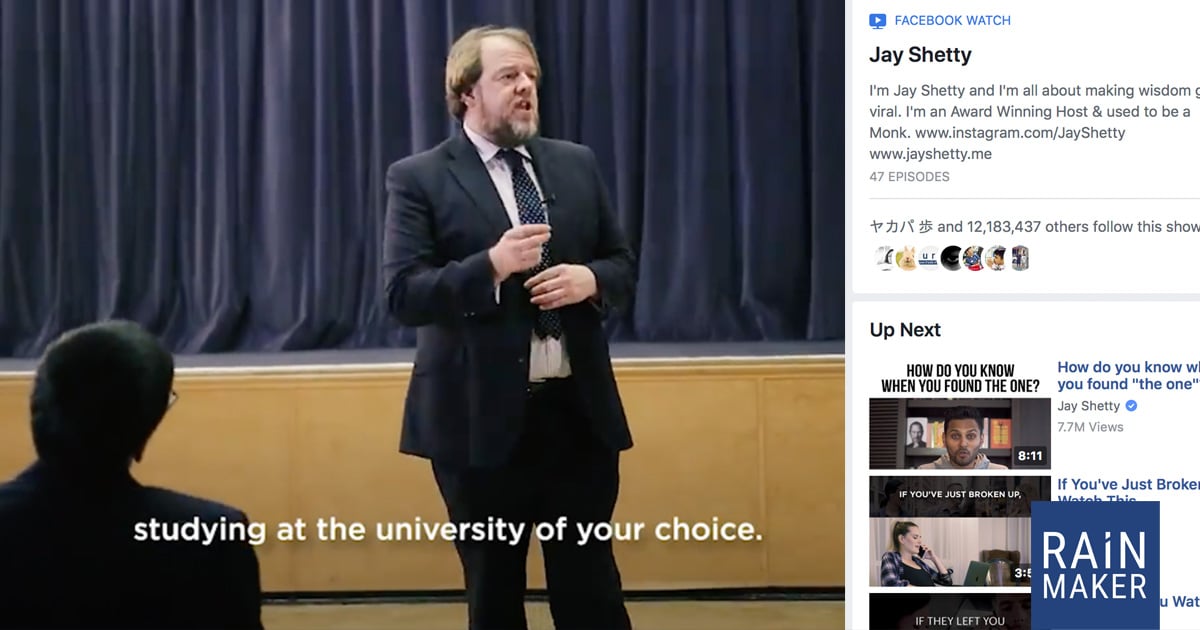This screenshot has height=630, width=1200.
Task: Click the first follower avatar in the row
Action: (x=884, y=259)
